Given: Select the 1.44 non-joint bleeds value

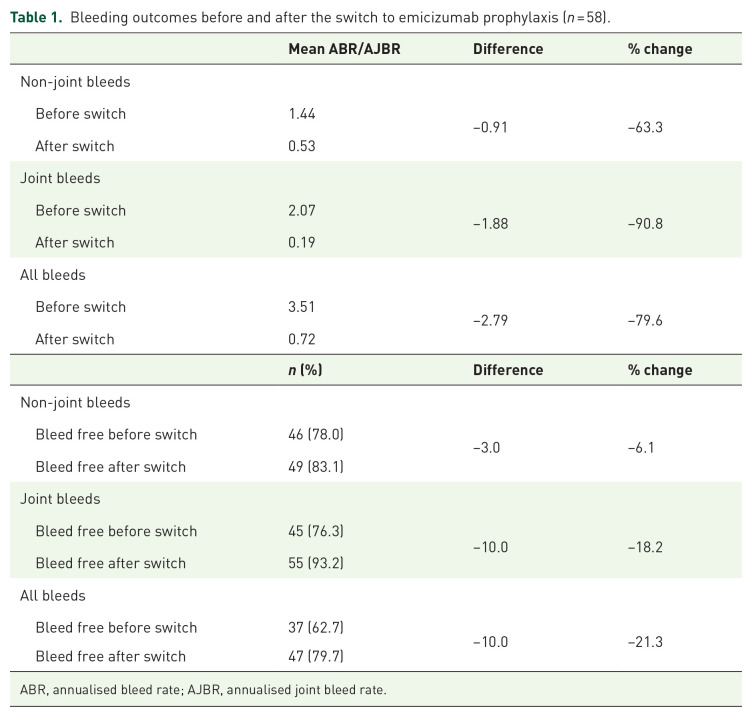Looking at the screenshot, I should click(x=303, y=114).
